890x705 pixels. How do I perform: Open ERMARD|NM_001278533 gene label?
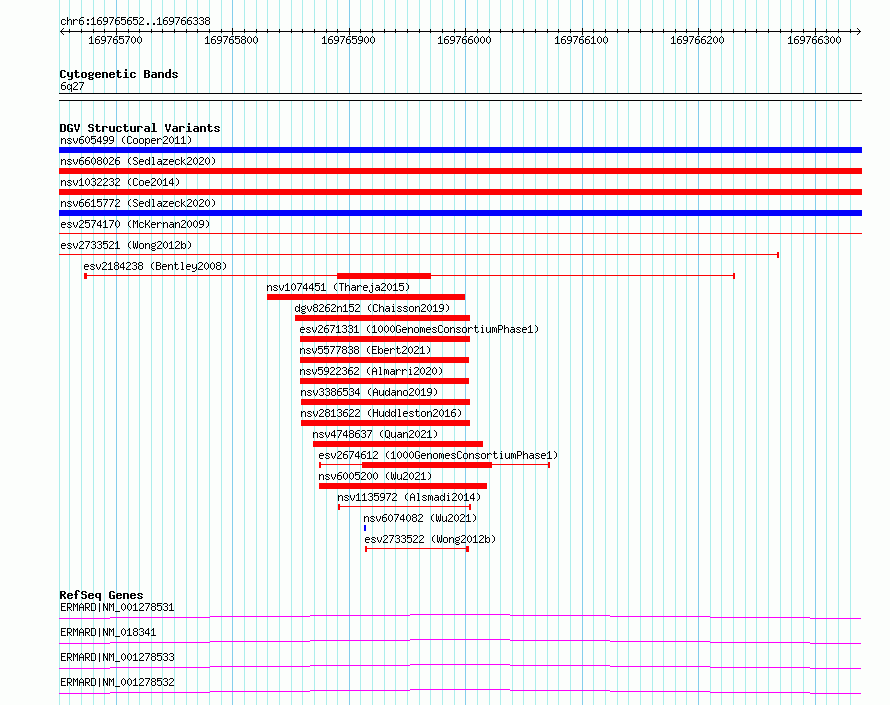point(117,657)
